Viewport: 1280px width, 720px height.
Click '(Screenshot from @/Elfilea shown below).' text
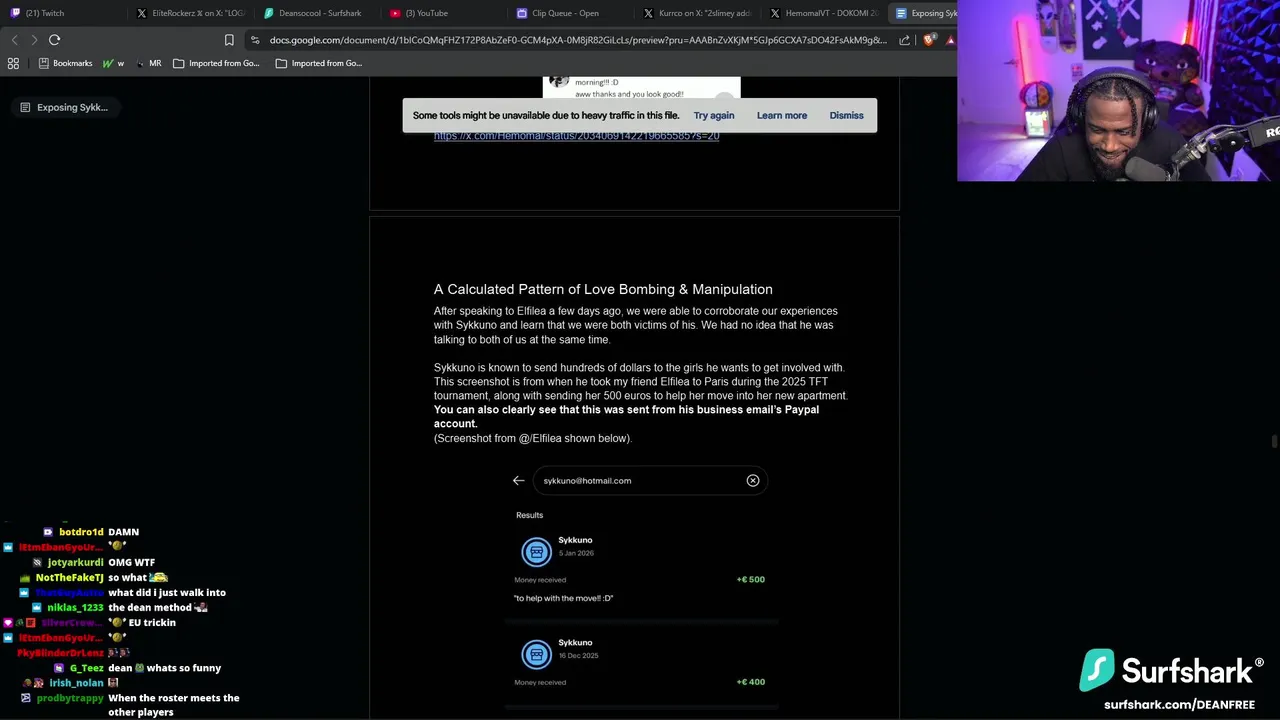533,438
